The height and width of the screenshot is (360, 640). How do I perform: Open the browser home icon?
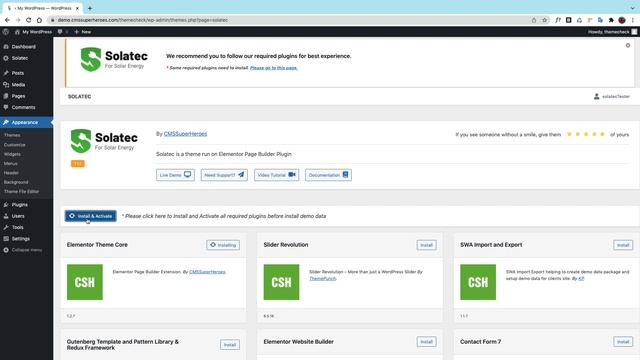39,20
